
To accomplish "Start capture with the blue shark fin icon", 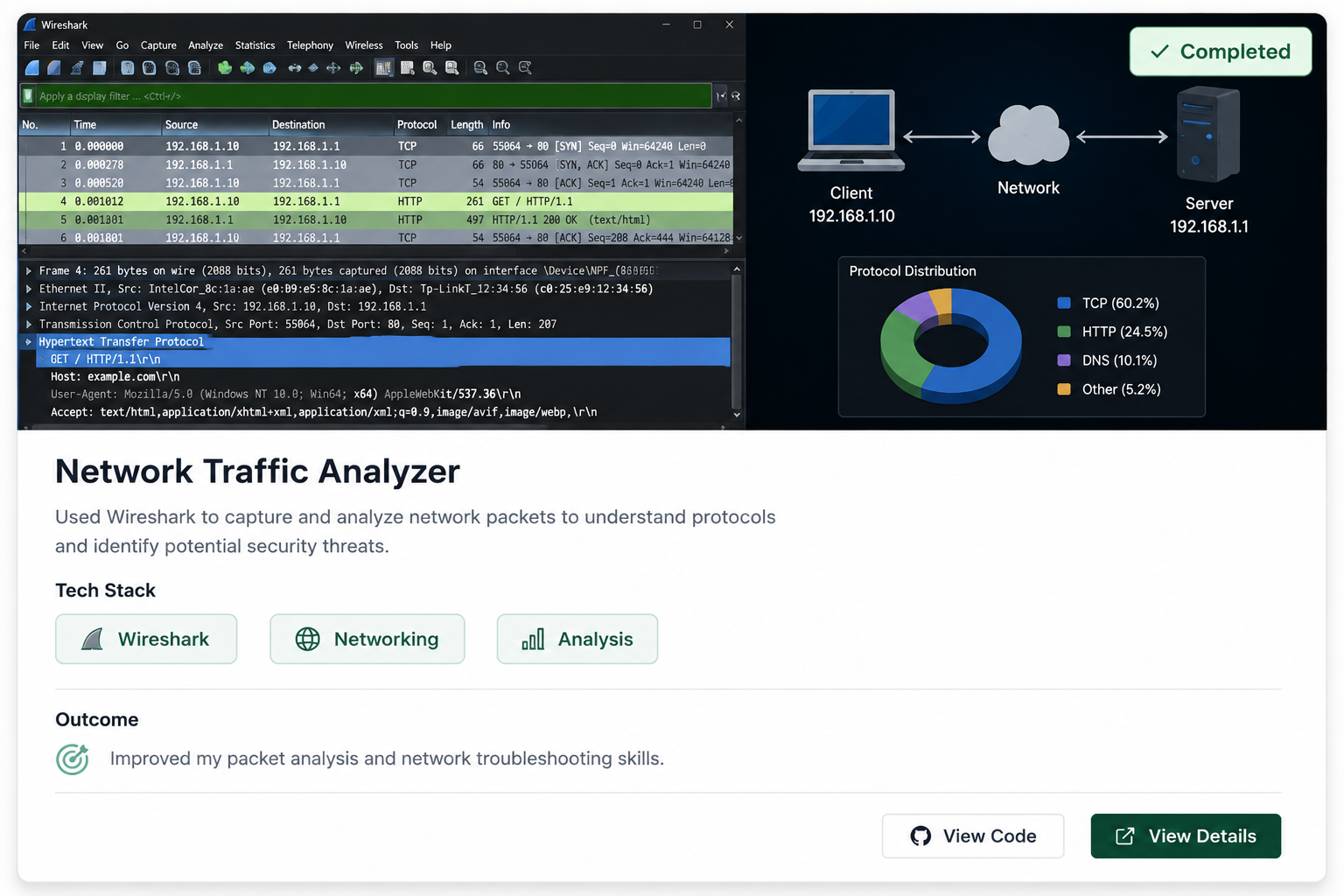I will pyautogui.click(x=32, y=67).
